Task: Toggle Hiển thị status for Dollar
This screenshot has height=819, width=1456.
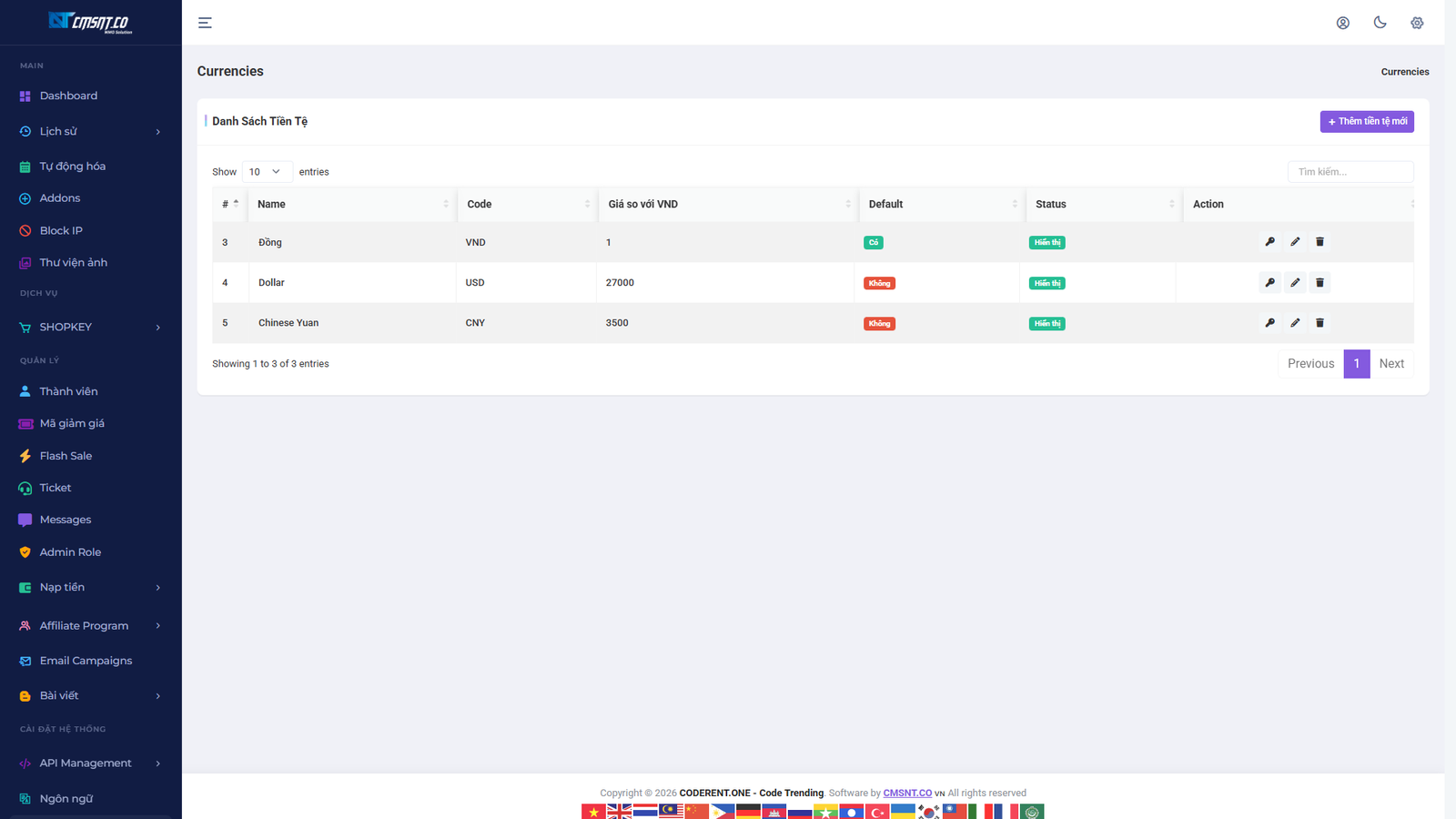Action: tap(1046, 282)
